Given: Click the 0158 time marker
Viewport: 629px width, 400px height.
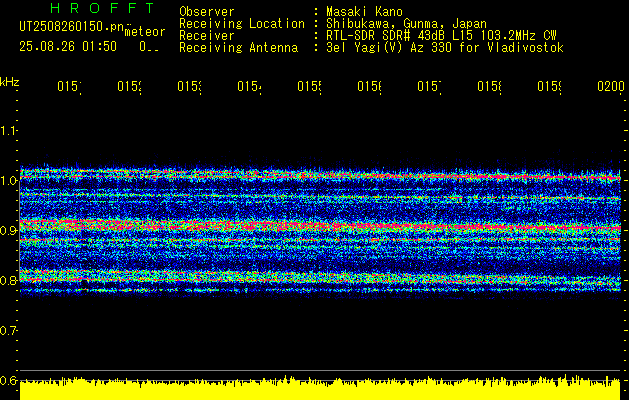Looking at the screenshot, I should (489, 86).
